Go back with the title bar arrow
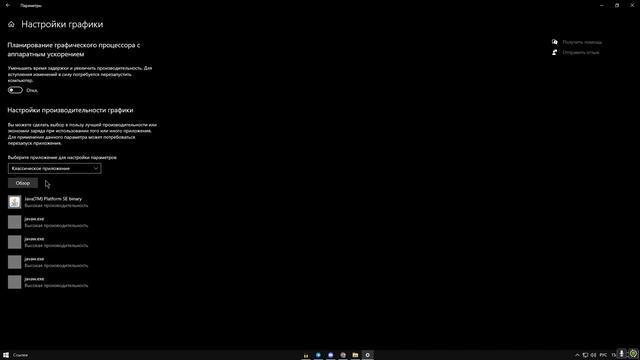Screen dimensions: 640x360 click(8, 5)
